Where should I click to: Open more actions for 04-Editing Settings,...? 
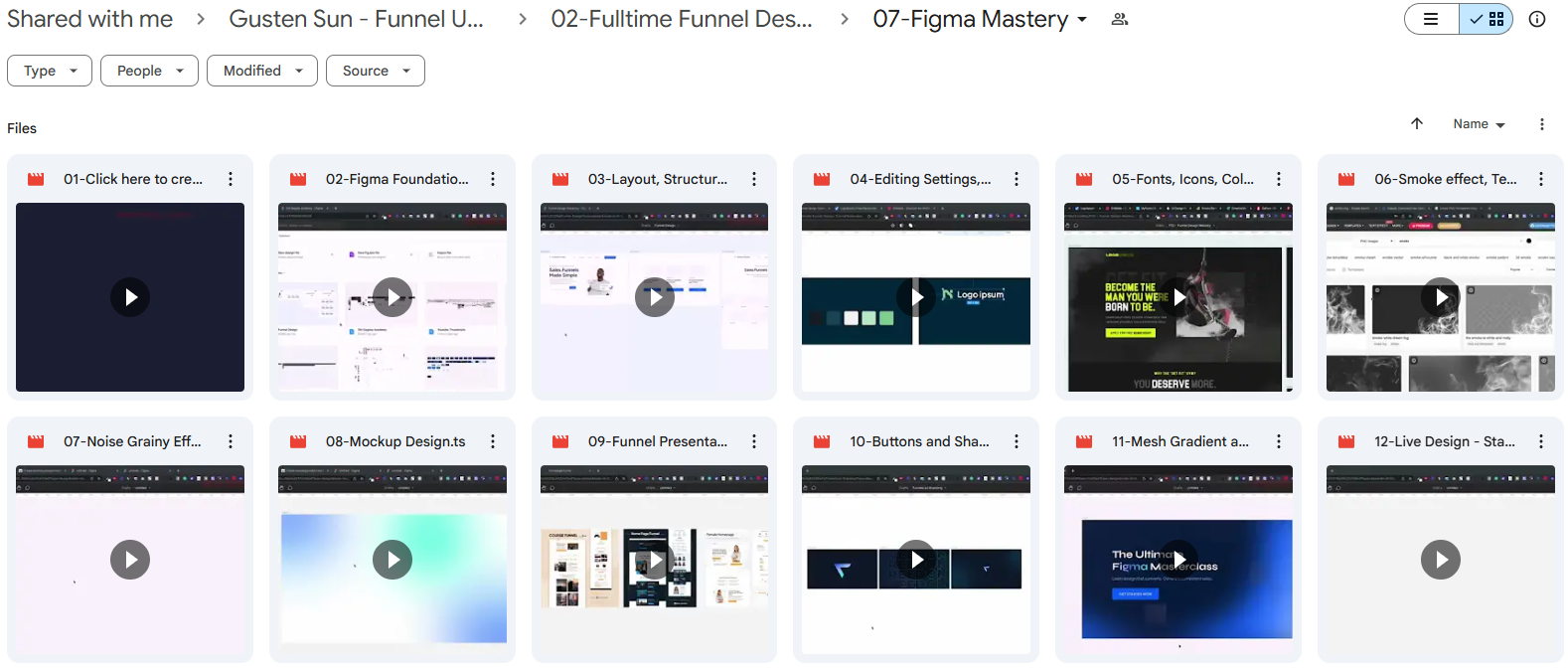[x=1017, y=179]
